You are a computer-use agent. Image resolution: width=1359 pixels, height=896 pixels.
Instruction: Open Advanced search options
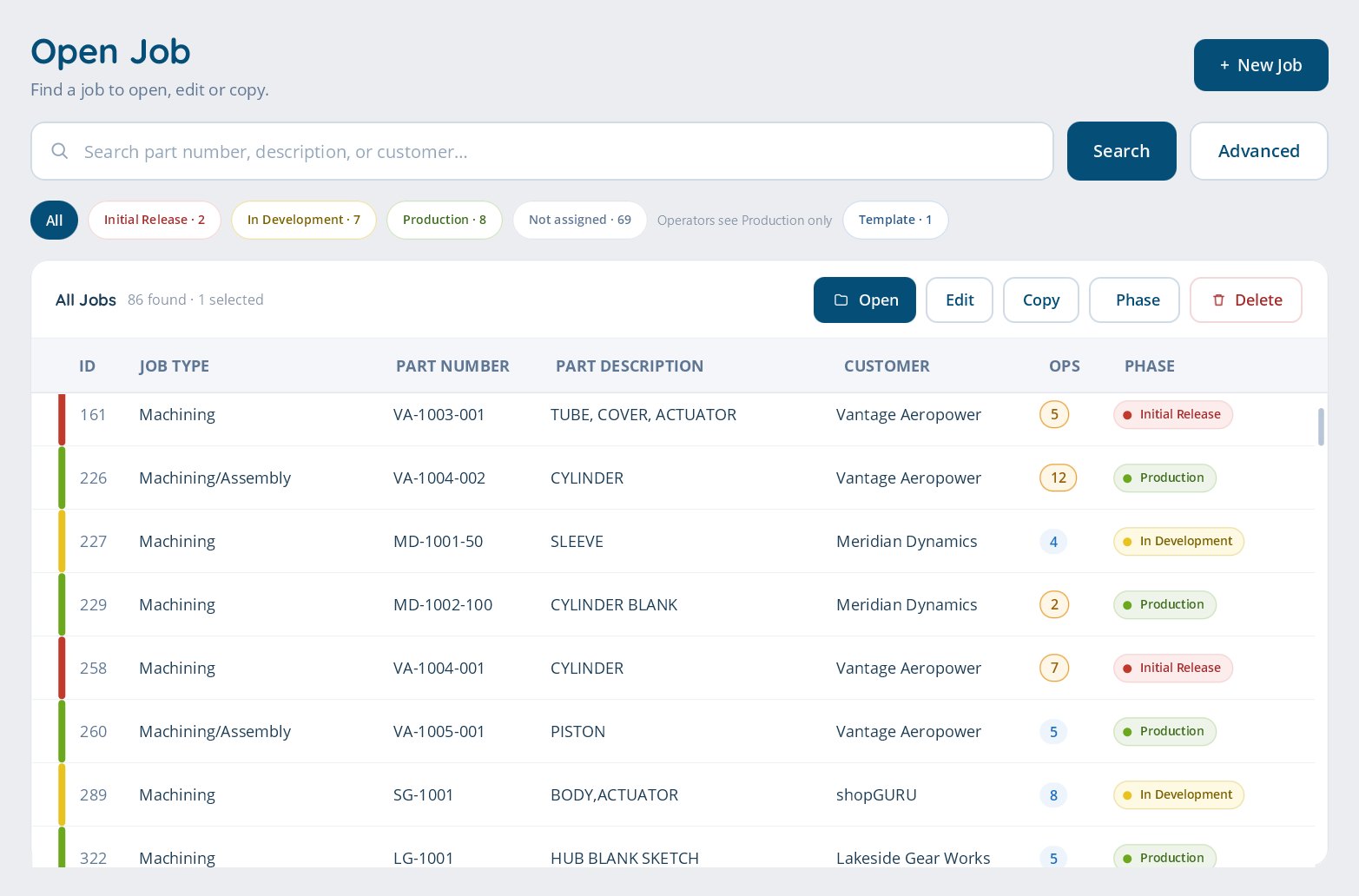[1258, 151]
